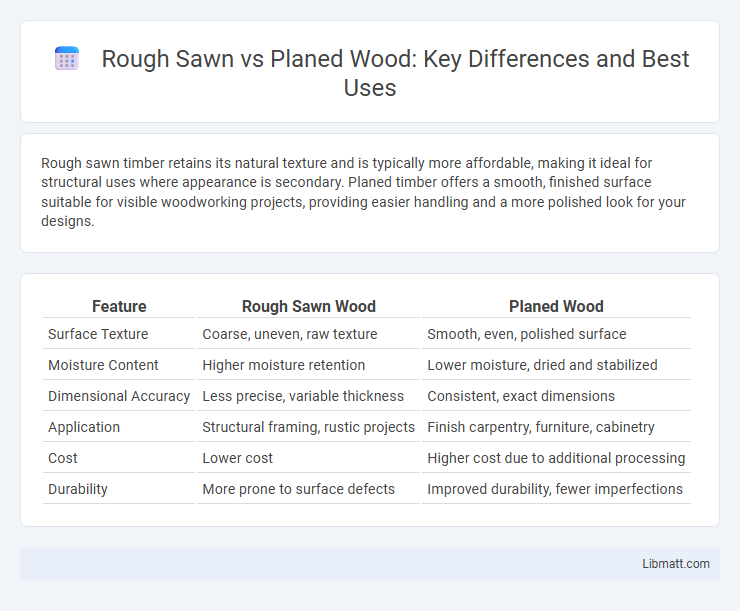Click 'Coarse, uneven, raw texture' cell
740x611 pixels.
point(290,334)
